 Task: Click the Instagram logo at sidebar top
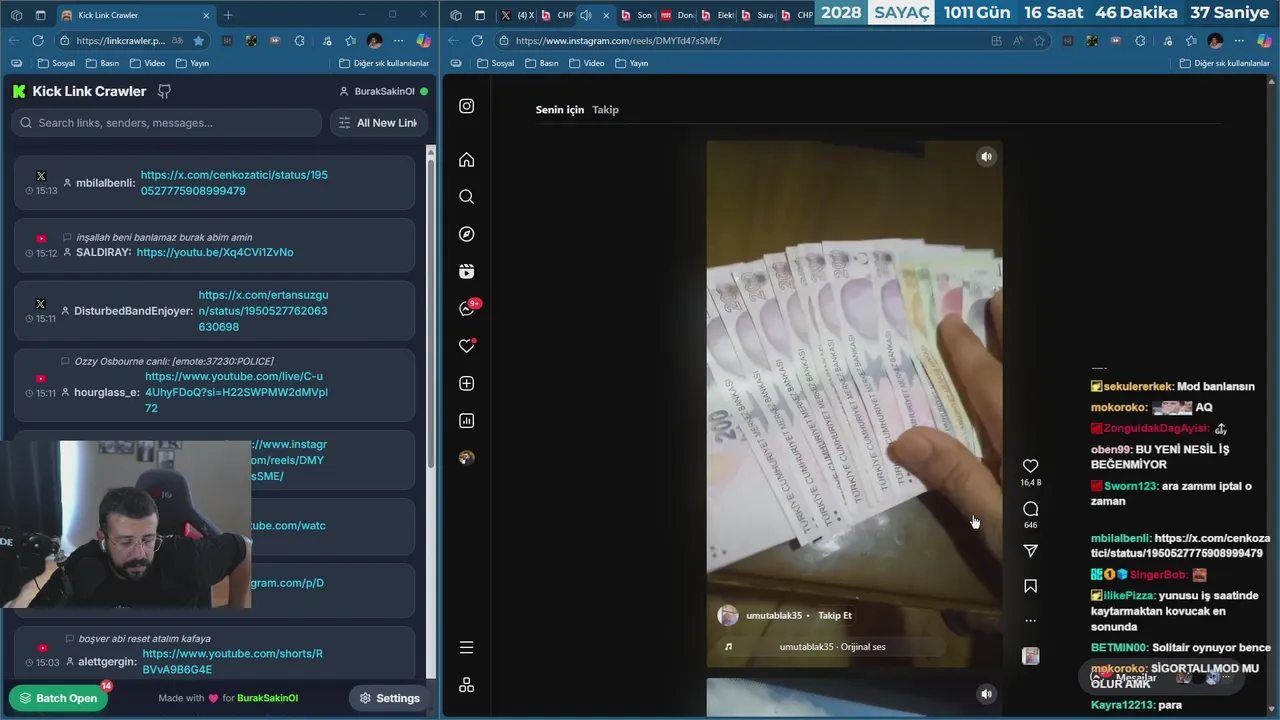click(x=466, y=106)
